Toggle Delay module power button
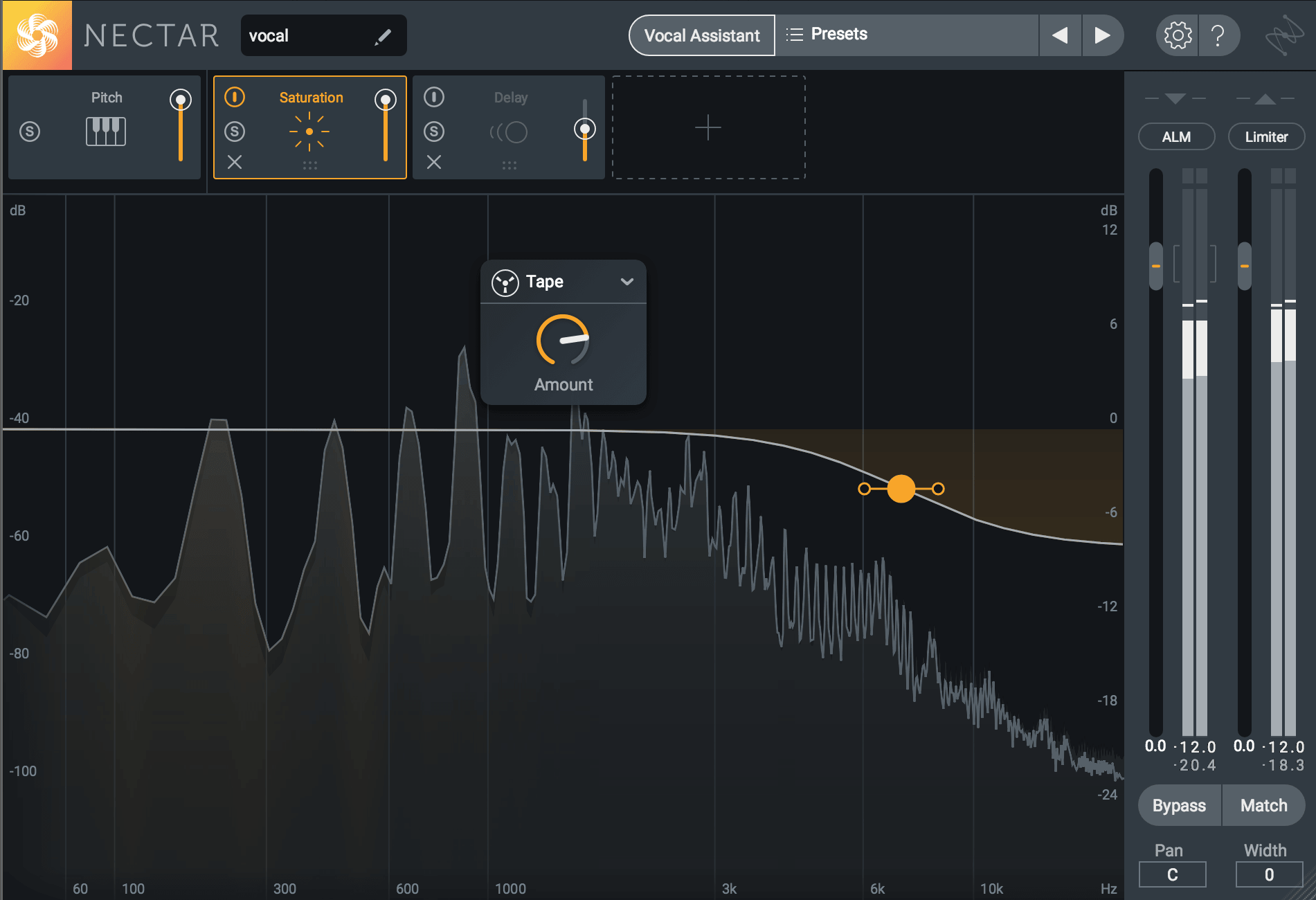Image resolution: width=1316 pixels, height=900 pixels. pyautogui.click(x=434, y=97)
